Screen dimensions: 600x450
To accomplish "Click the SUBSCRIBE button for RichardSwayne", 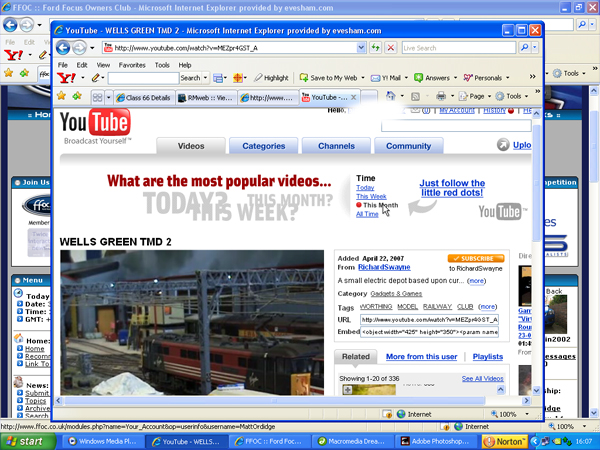I will click(x=476, y=258).
